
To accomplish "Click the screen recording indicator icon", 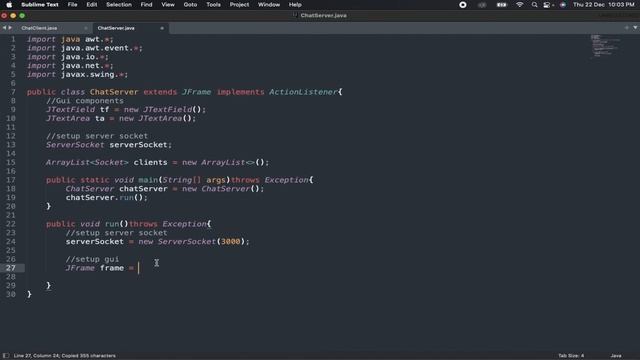I will coord(462,5).
